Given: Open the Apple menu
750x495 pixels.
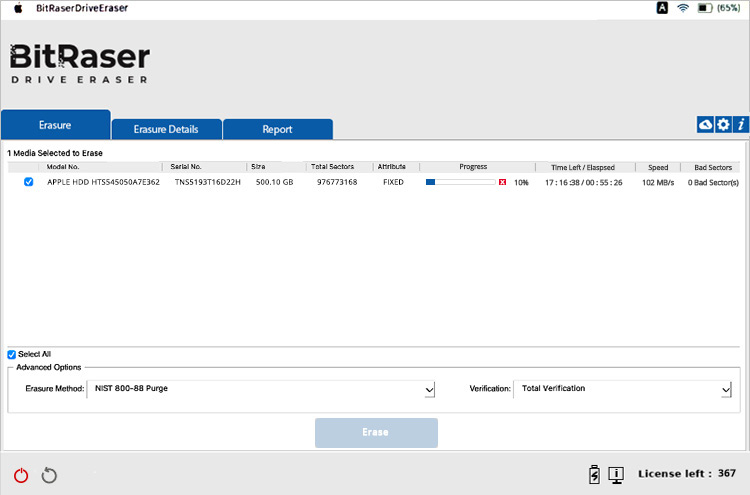Looking at the screenshot, I should click(18, 8).
